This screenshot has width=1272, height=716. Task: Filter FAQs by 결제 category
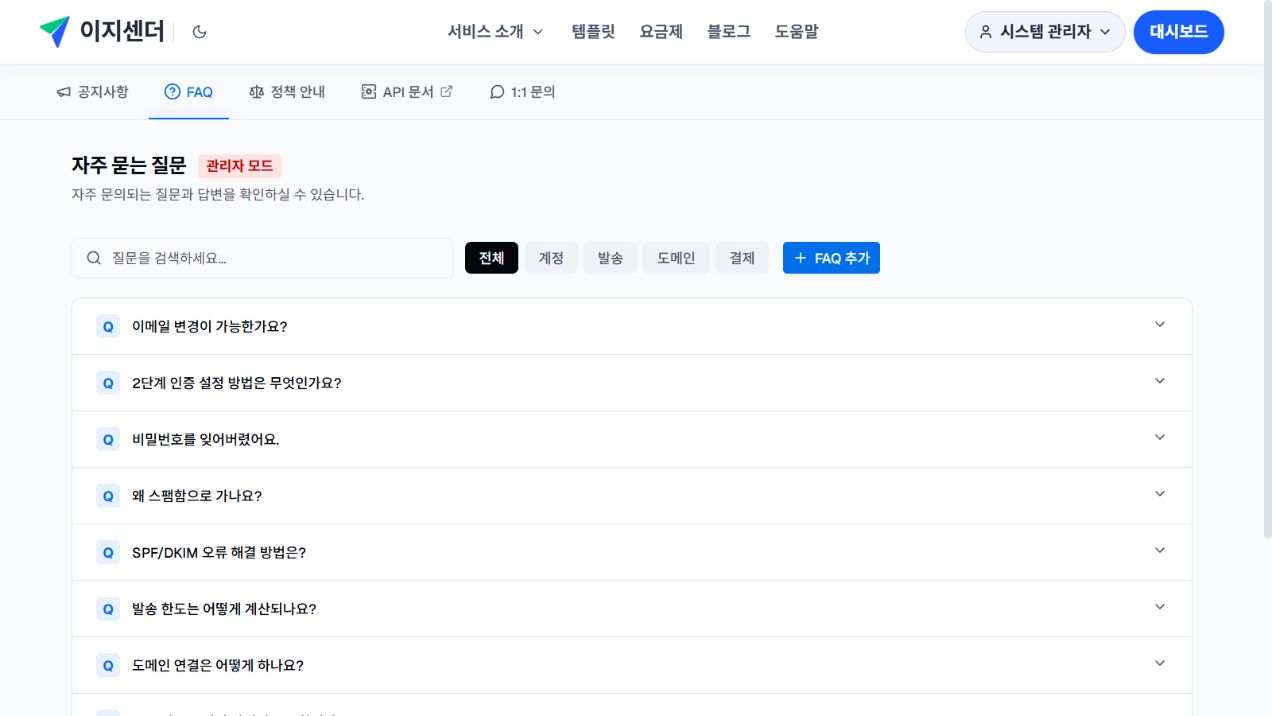coord(742,258)
